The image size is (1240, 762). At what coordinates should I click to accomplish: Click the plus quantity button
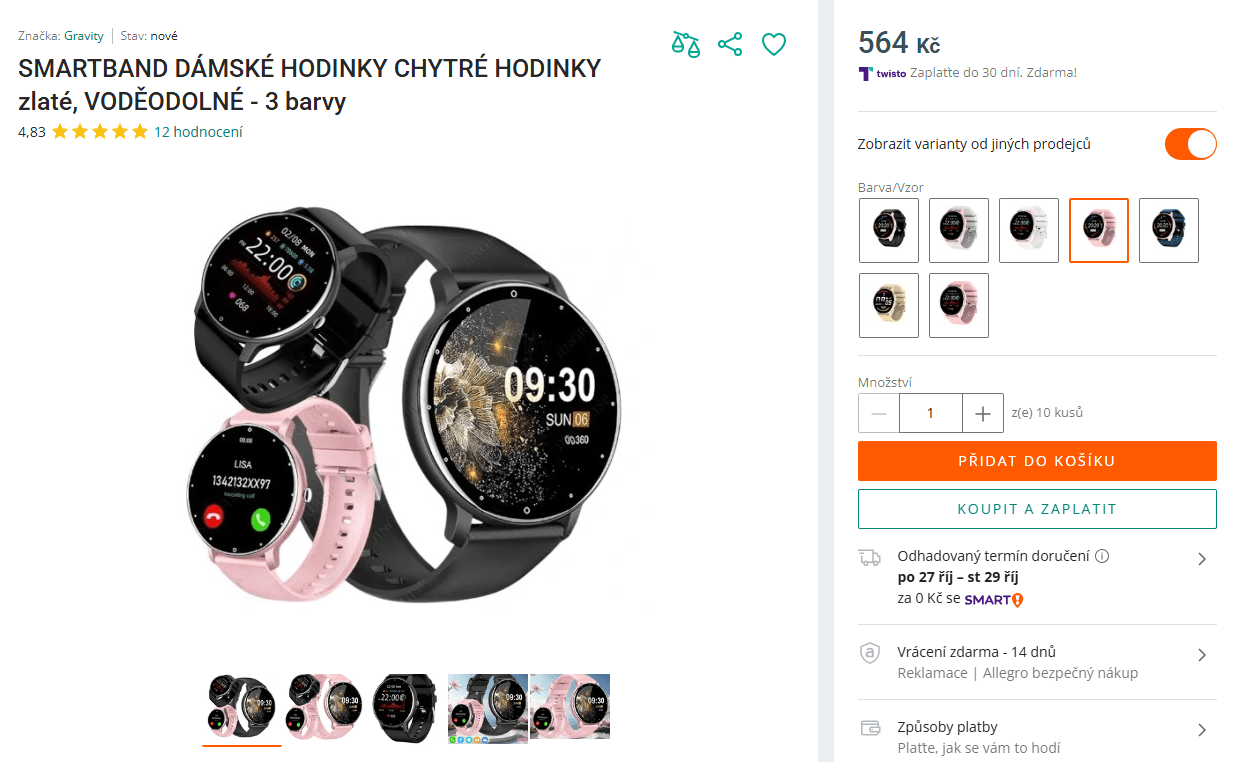pos(983,413)
